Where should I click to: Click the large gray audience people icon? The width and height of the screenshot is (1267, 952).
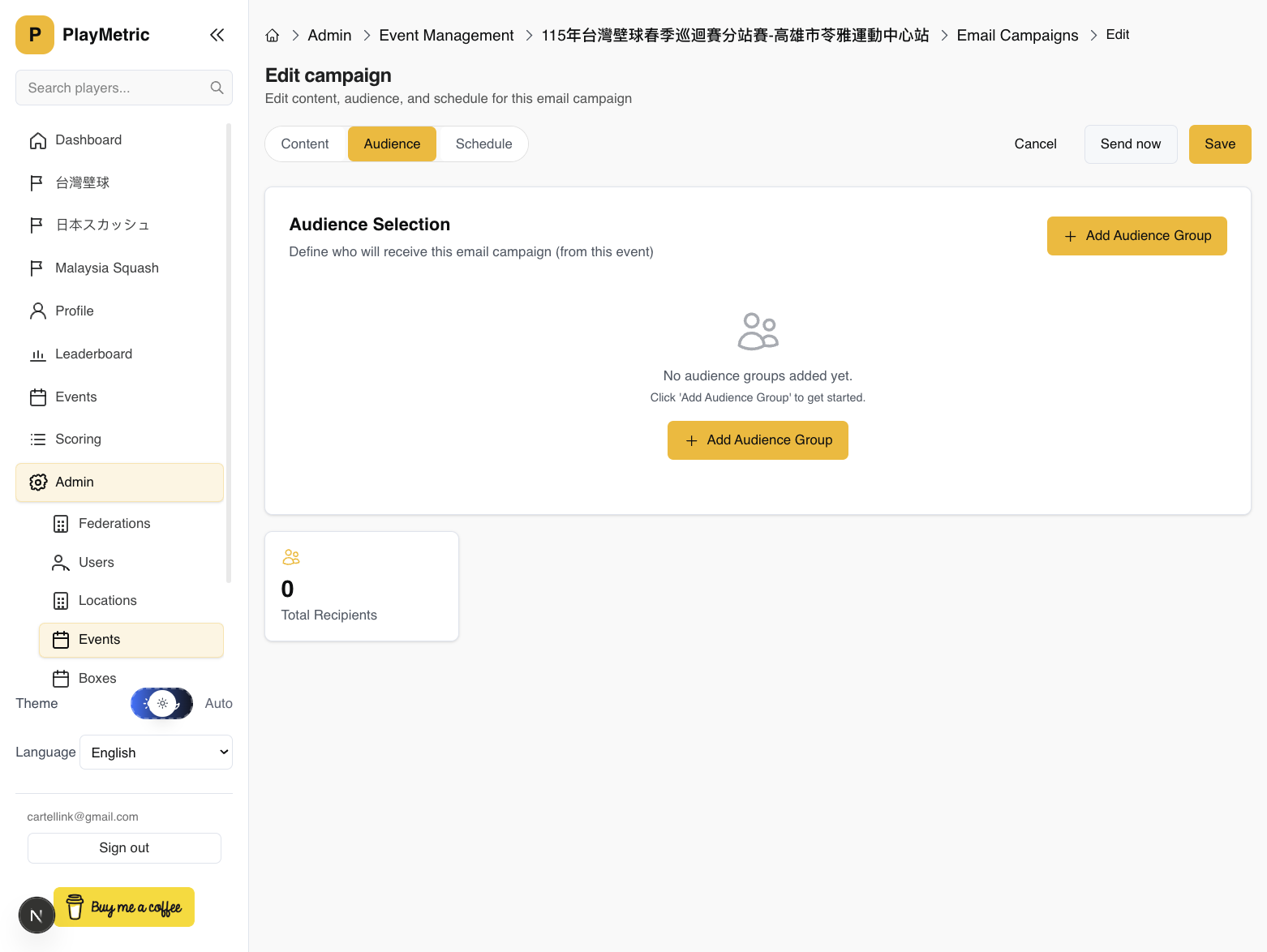tap(758, 332)
